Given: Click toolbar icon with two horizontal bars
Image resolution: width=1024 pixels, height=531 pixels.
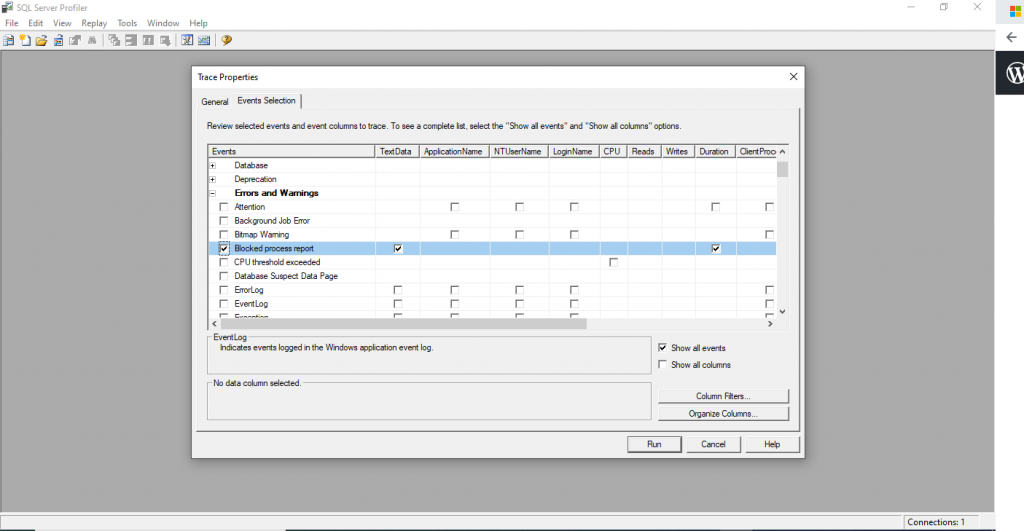Looking at the screenshot, I should (131, 40).
